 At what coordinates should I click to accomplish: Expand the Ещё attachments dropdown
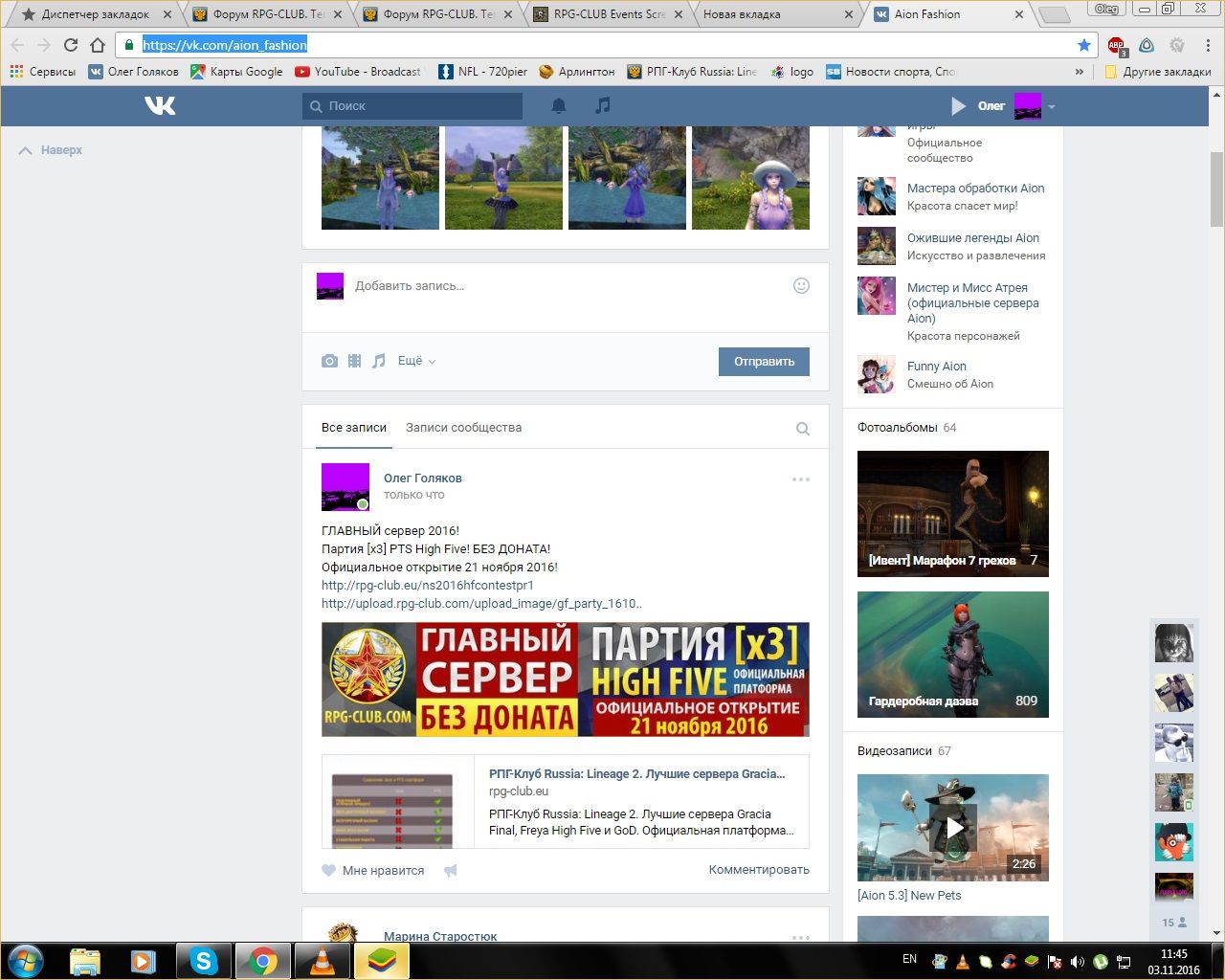[x=417, y=361]
